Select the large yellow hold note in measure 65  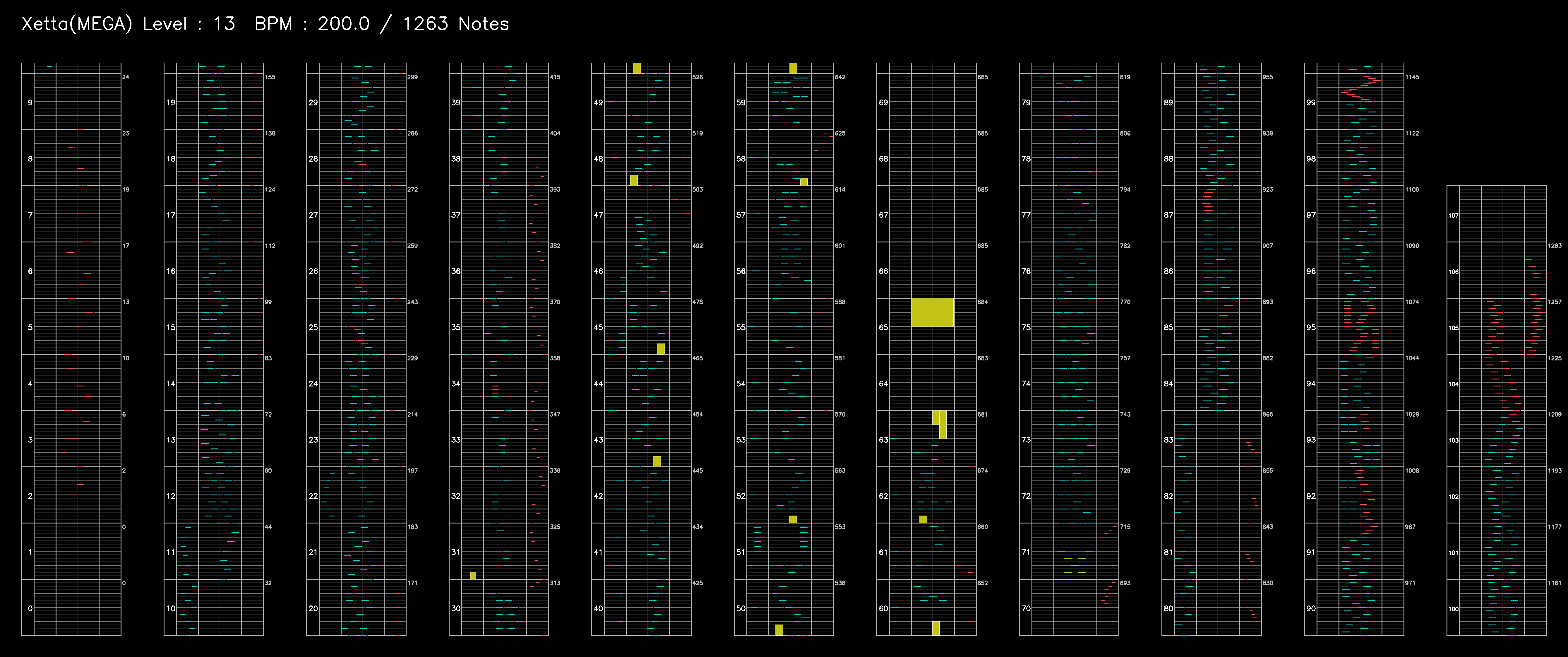pos(932,312)
